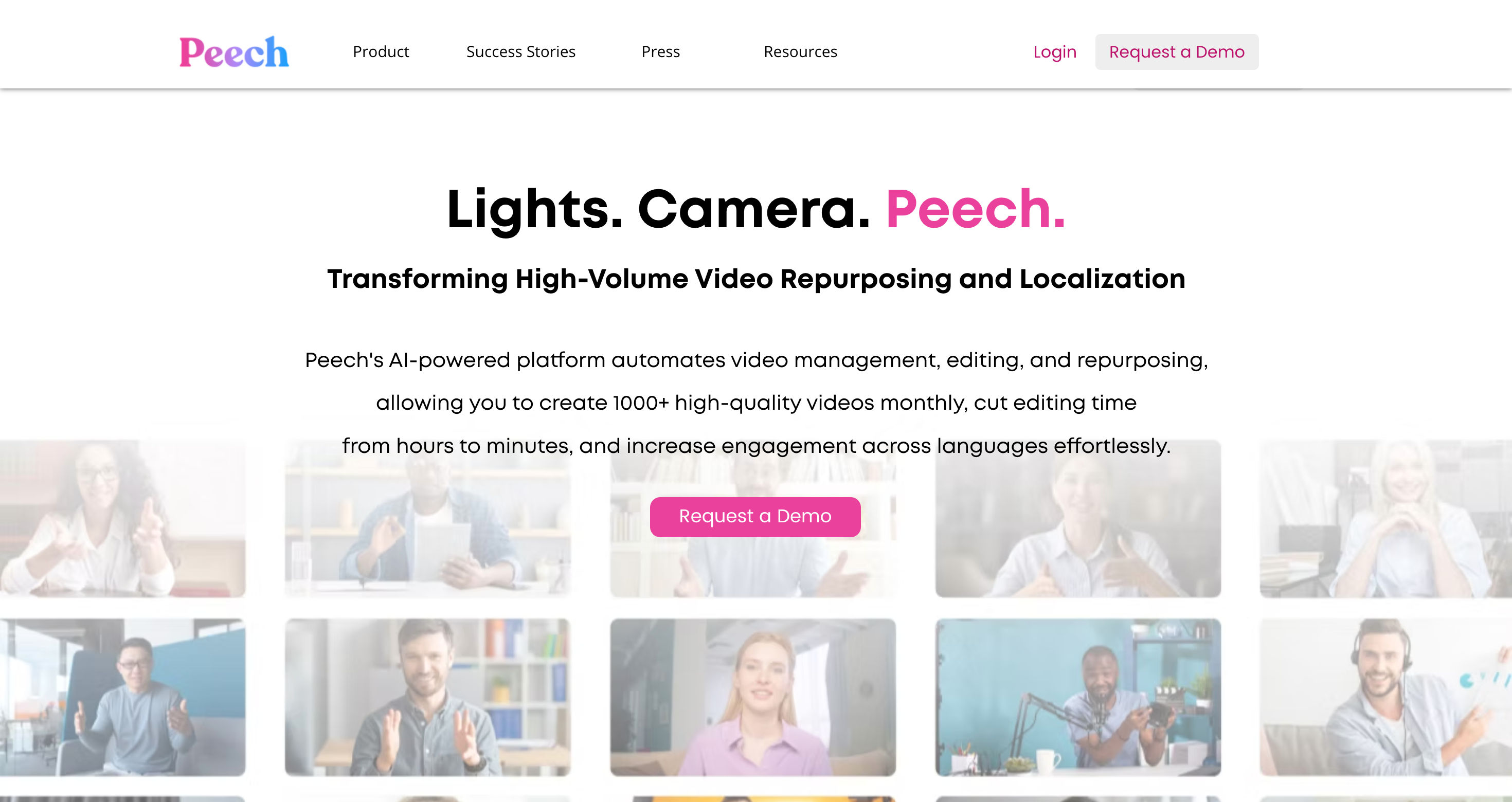Go to the Press page
This screenshot has width=1512, height=802.
660,51
